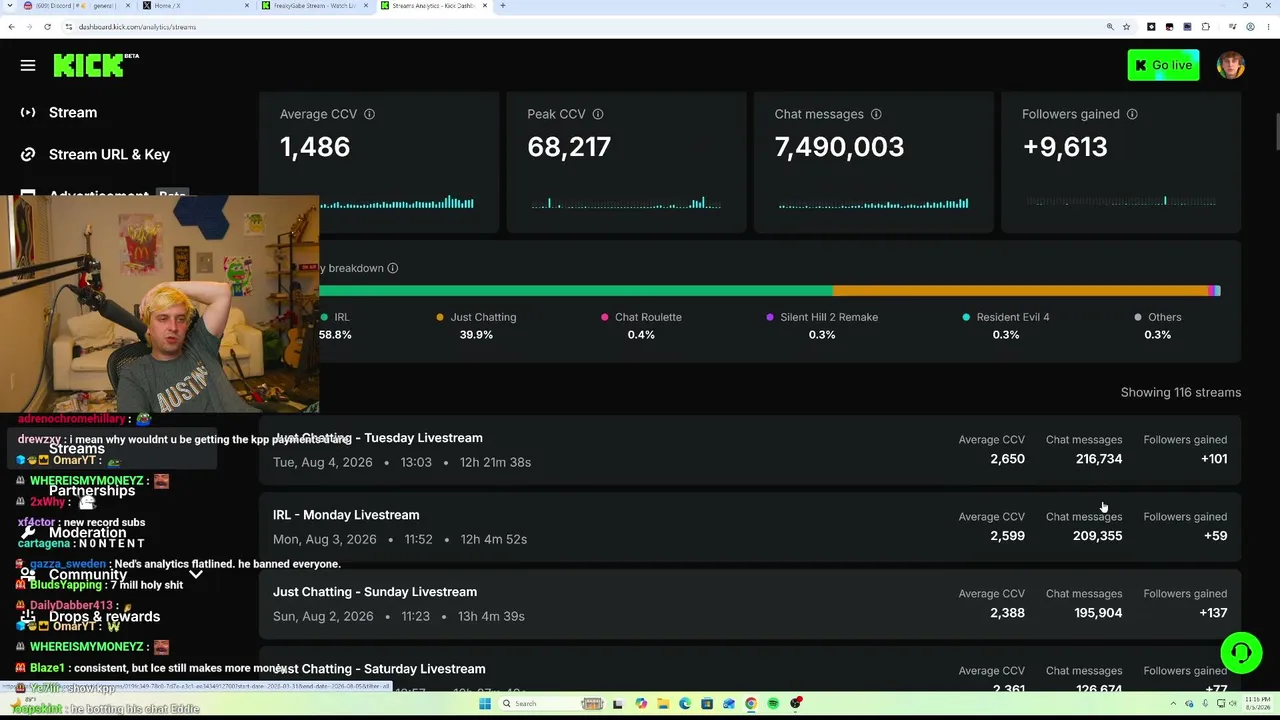Switch to the FreaxyGabe Stream browser tab
The image size is (1280, 720).
coord(314,6)
